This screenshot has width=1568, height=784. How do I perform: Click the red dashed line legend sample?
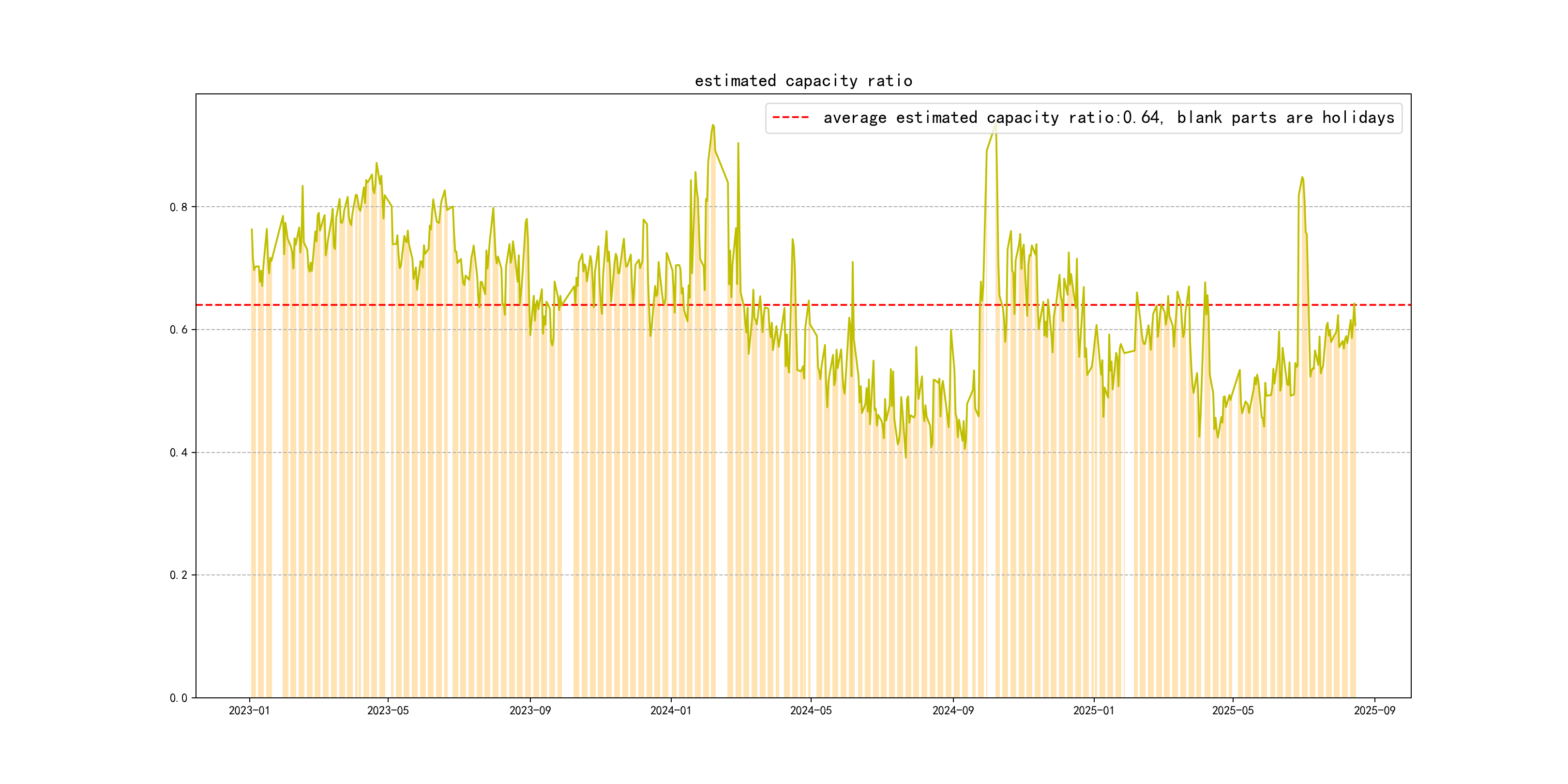pyautogui.click(x=790, y=118)
